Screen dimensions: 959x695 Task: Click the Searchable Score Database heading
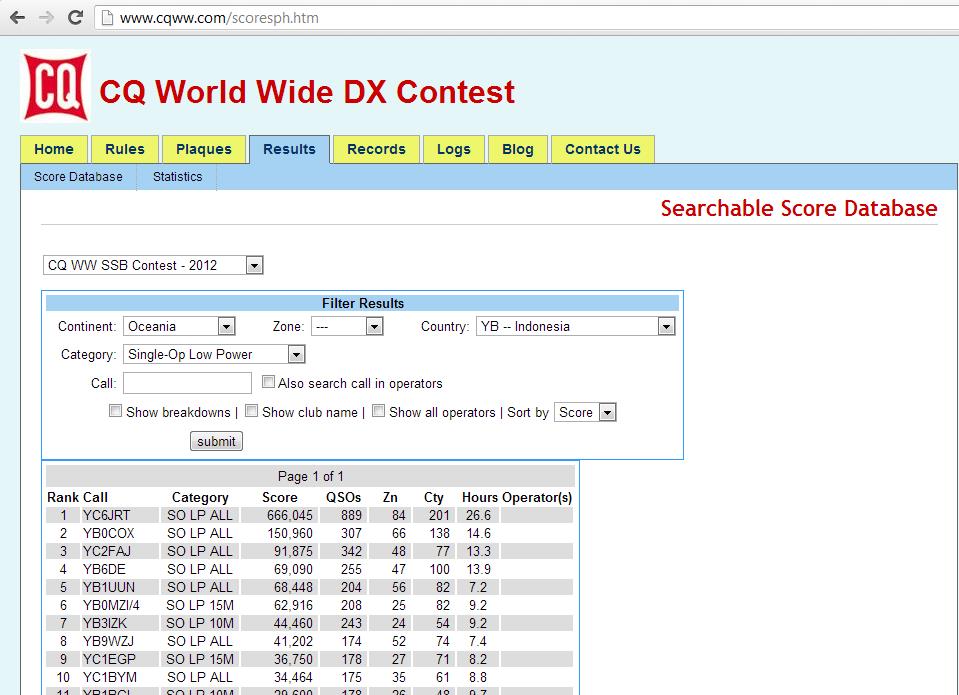tap(799, 209)
